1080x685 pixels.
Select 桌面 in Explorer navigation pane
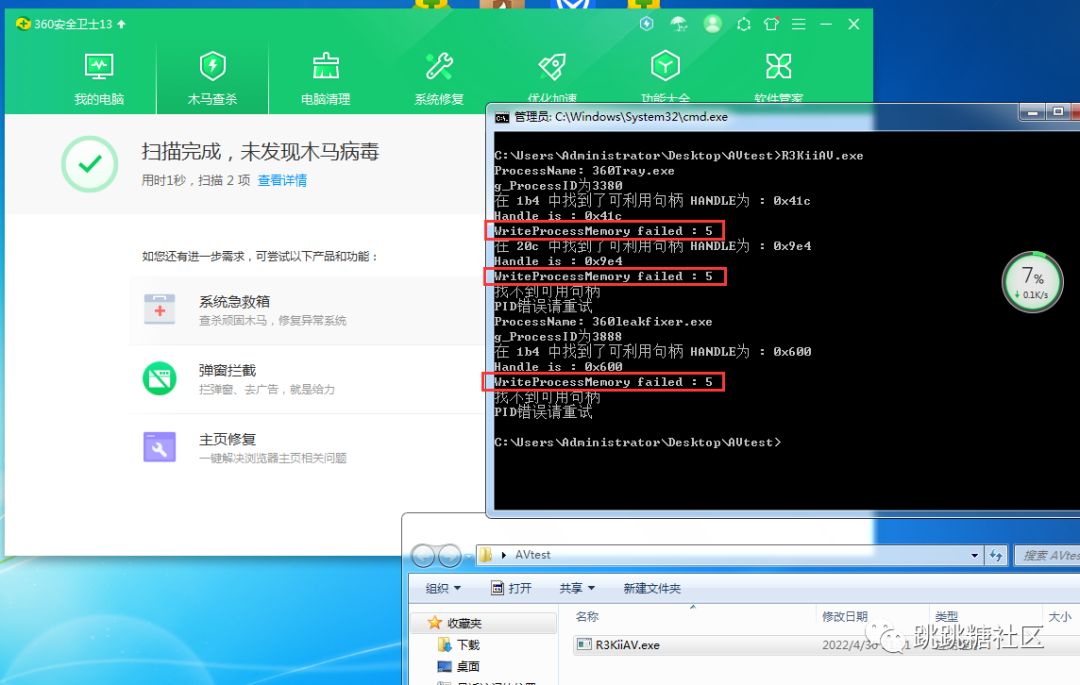(468, 666)
